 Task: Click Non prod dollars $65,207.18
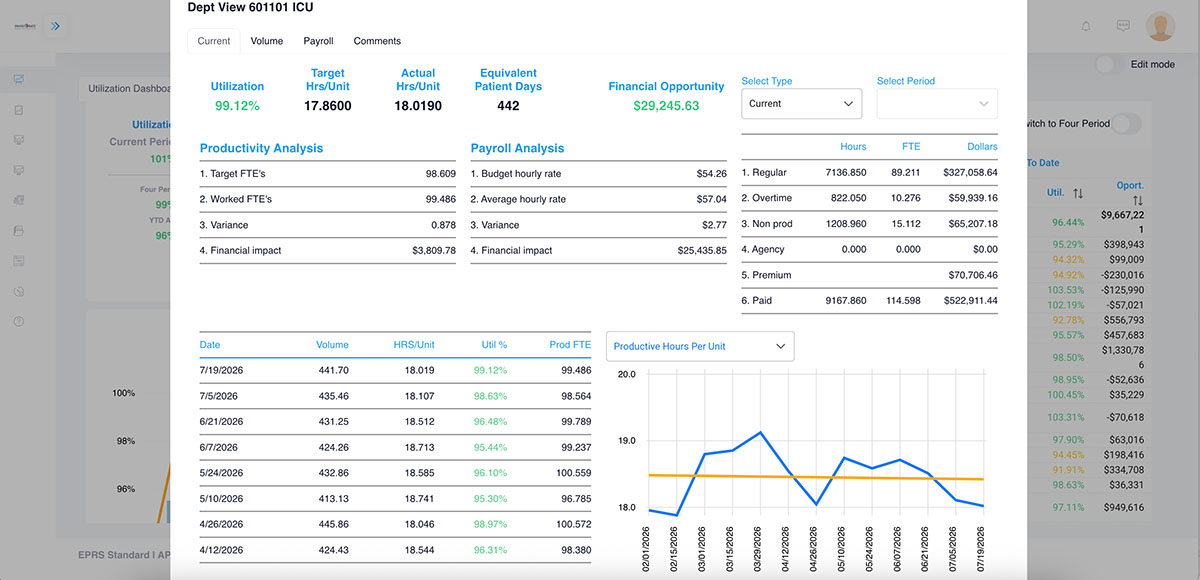tap(973, 224)
